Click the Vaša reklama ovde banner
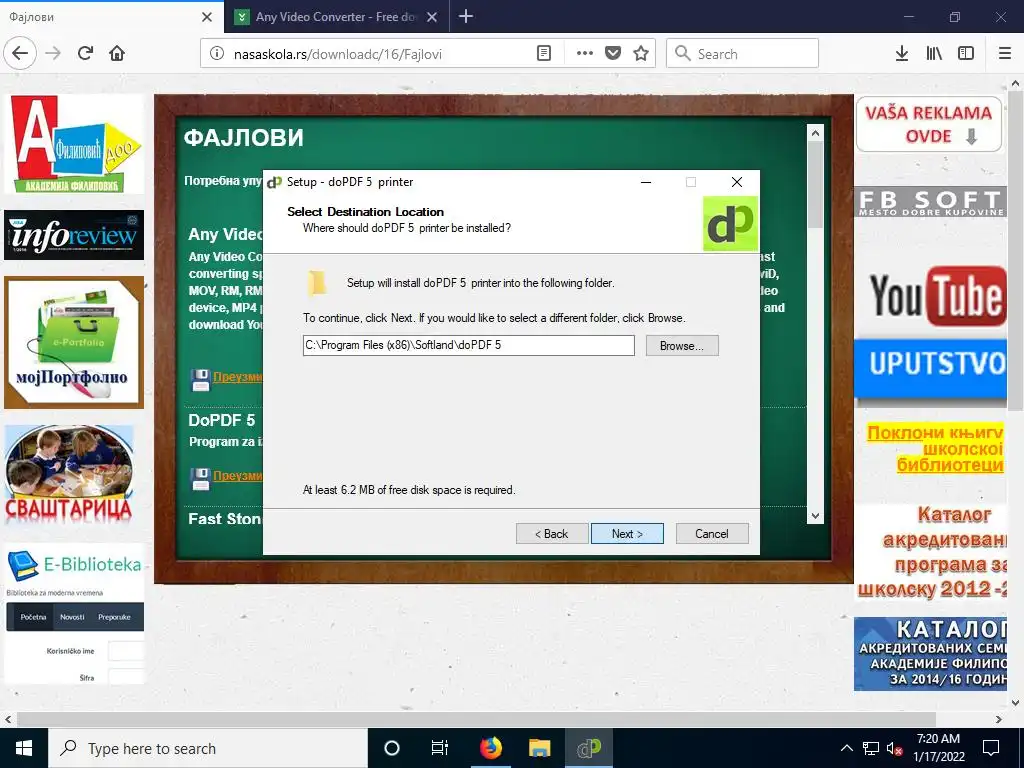1024x768 pixels. click(929, 124)
